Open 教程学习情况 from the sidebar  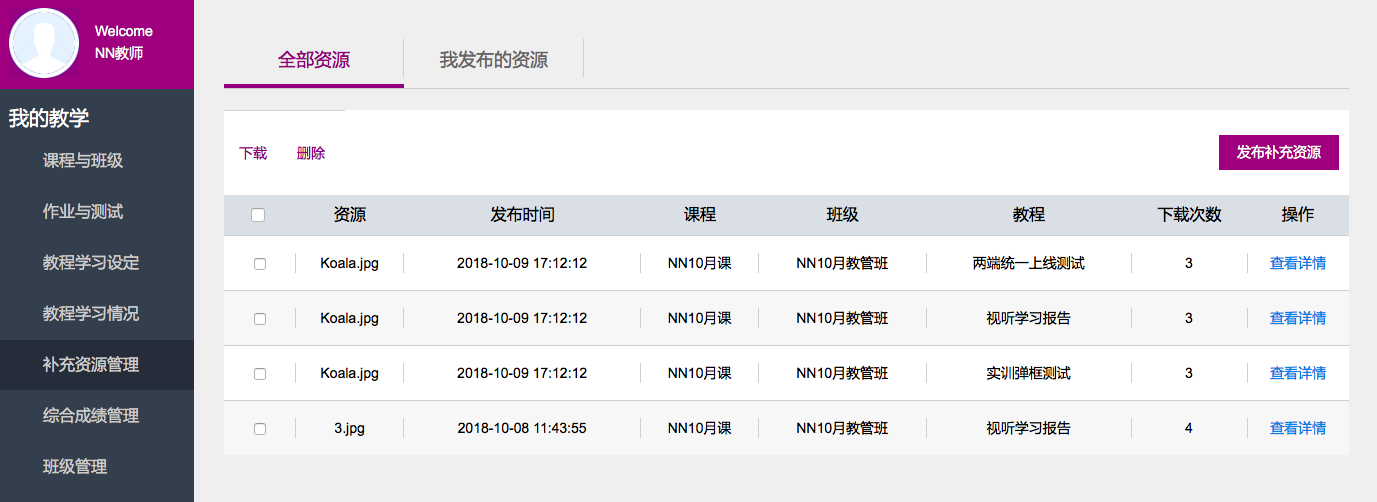[x=91, y=314]
